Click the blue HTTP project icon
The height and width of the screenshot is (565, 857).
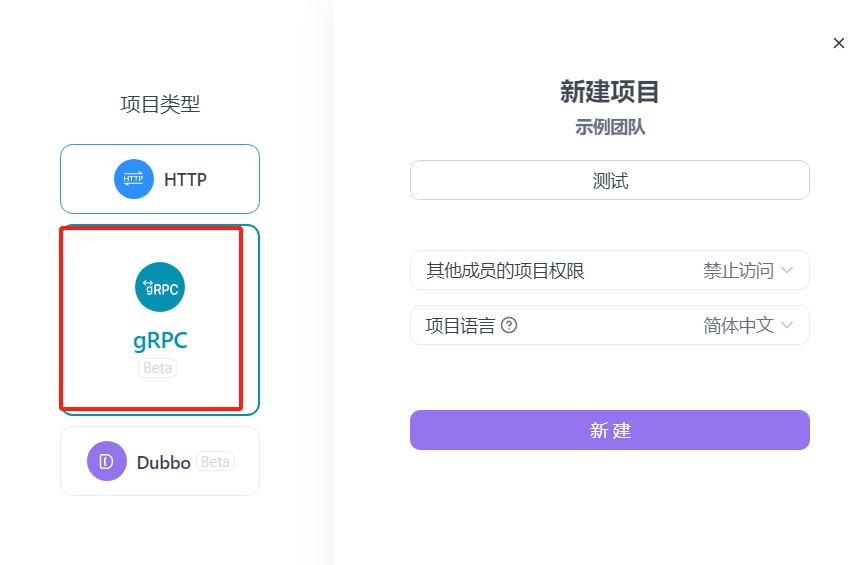134,180
